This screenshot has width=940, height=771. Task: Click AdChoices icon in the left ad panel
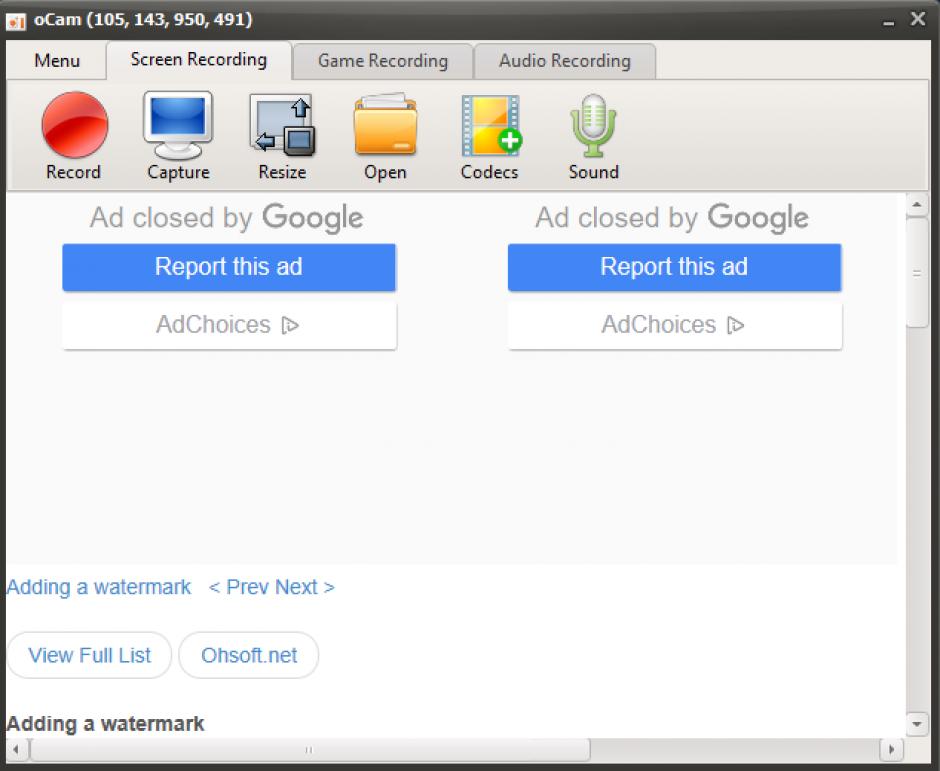290,325
